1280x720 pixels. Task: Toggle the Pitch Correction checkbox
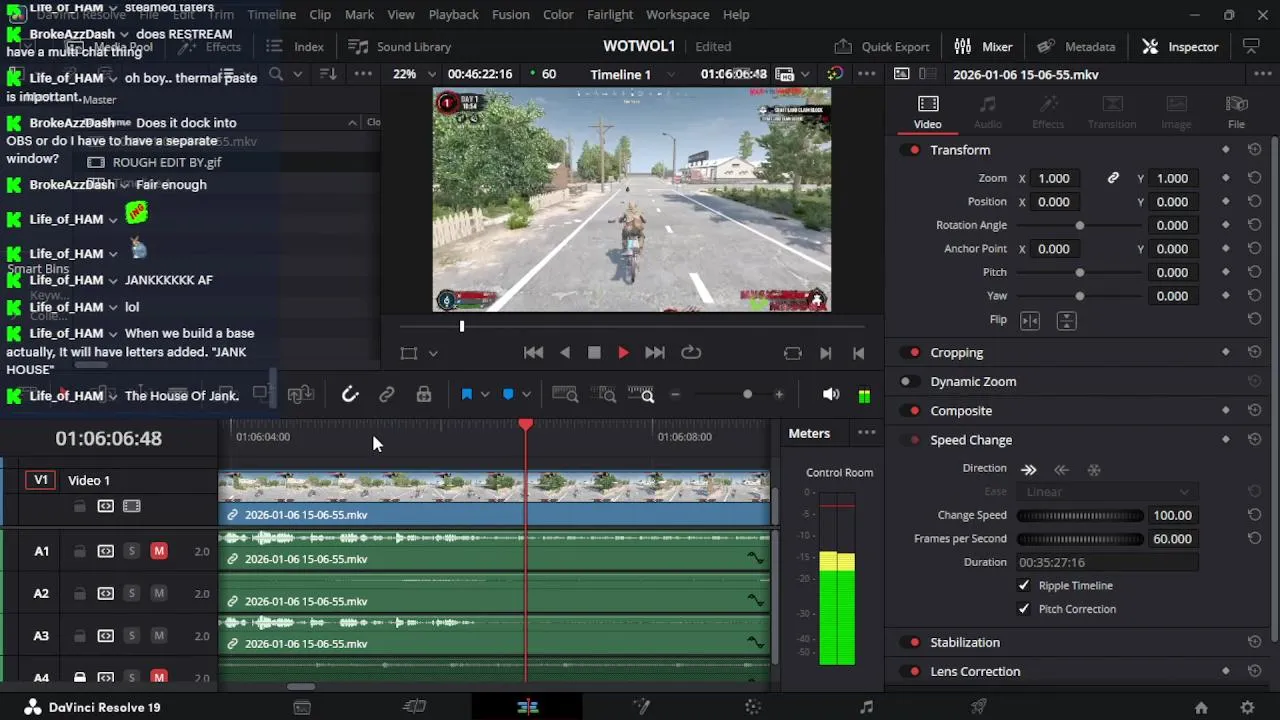(x=1023, y=609)
